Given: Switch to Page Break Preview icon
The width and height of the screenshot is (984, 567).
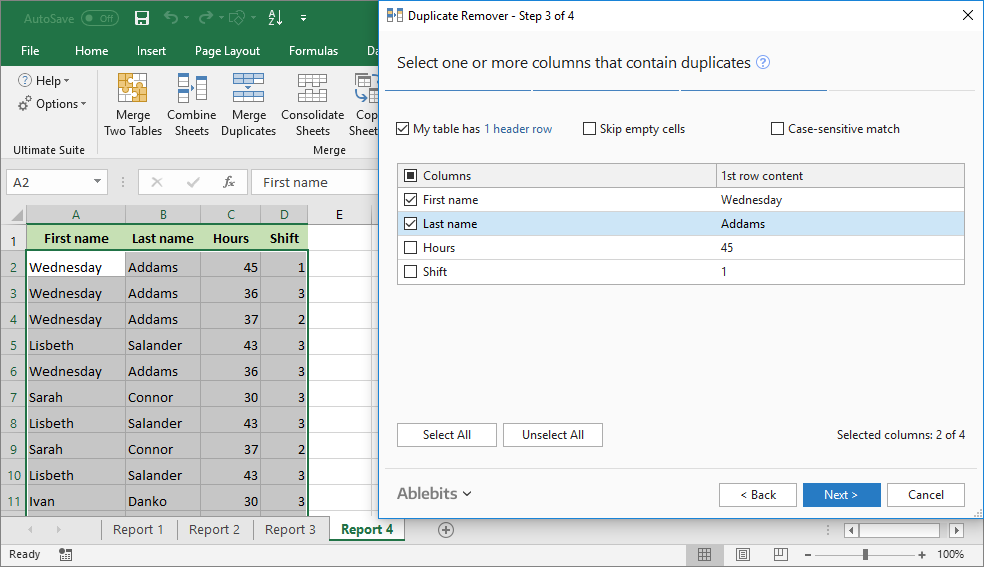Looking at the screenshot, I should click(781, 554).
